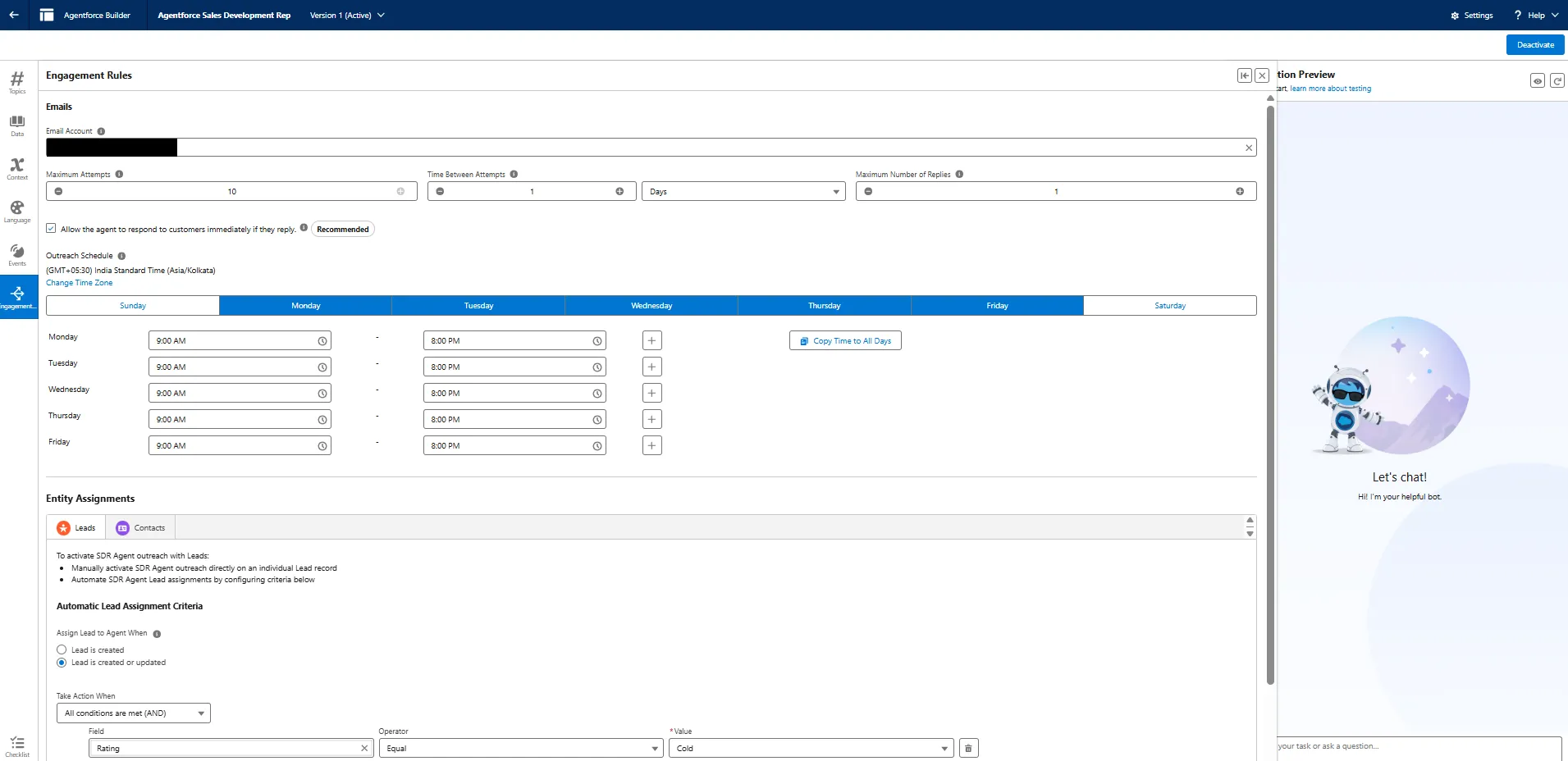This screenshot has width=1568, height=761.
Task: Switch to the Contacts tab
Action: tap(140, 527)
